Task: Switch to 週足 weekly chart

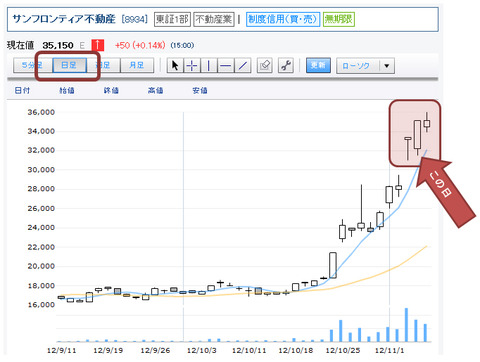Action: (103, 65)
